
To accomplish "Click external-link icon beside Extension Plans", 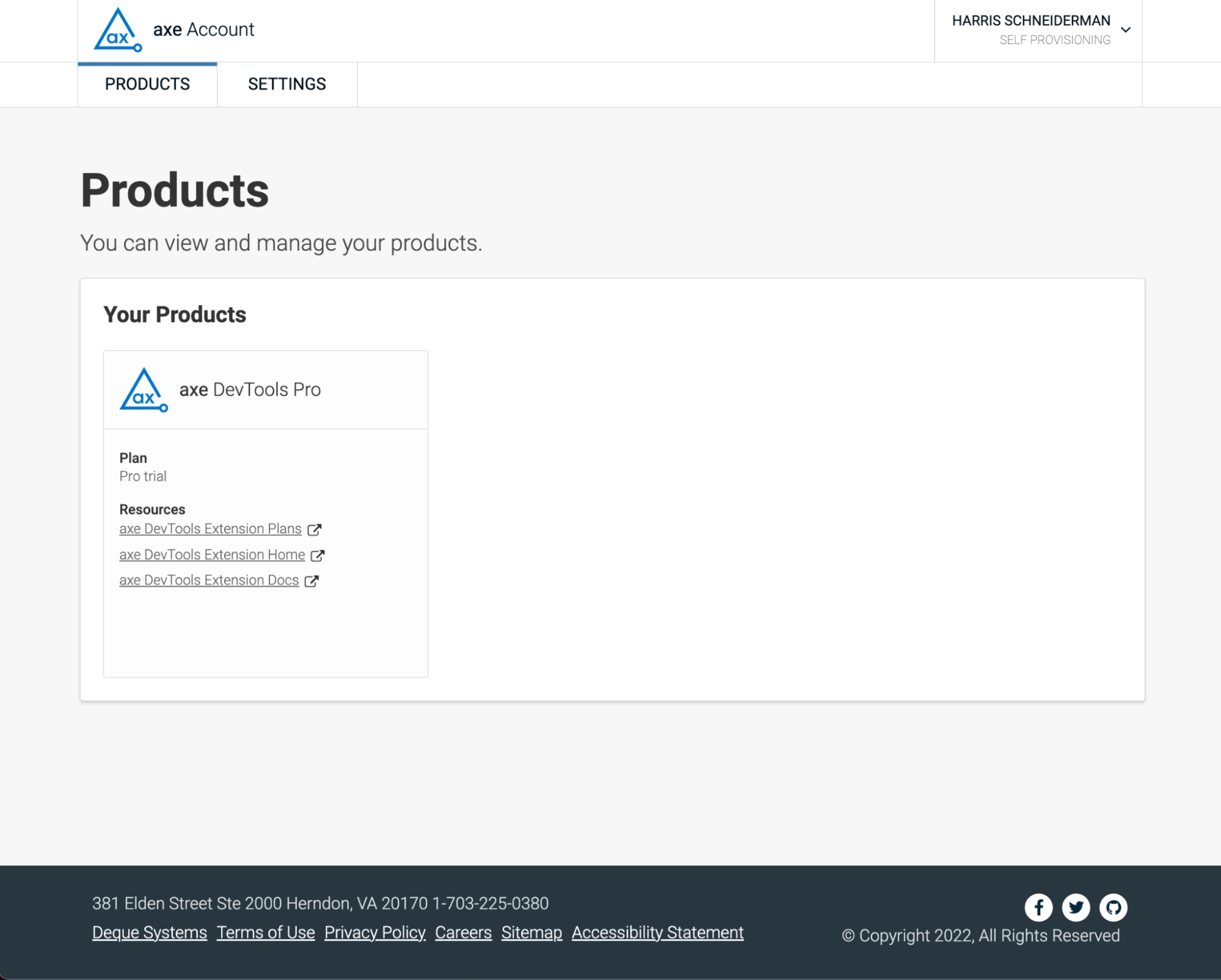I will (x=315, y=529).
